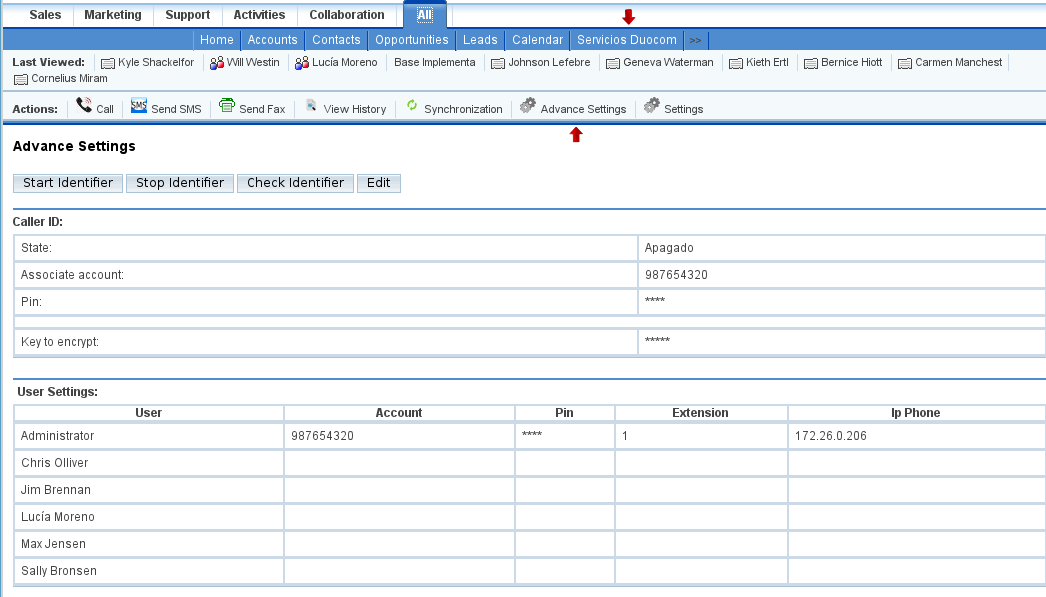Click the Edit button

pos(378,183)
